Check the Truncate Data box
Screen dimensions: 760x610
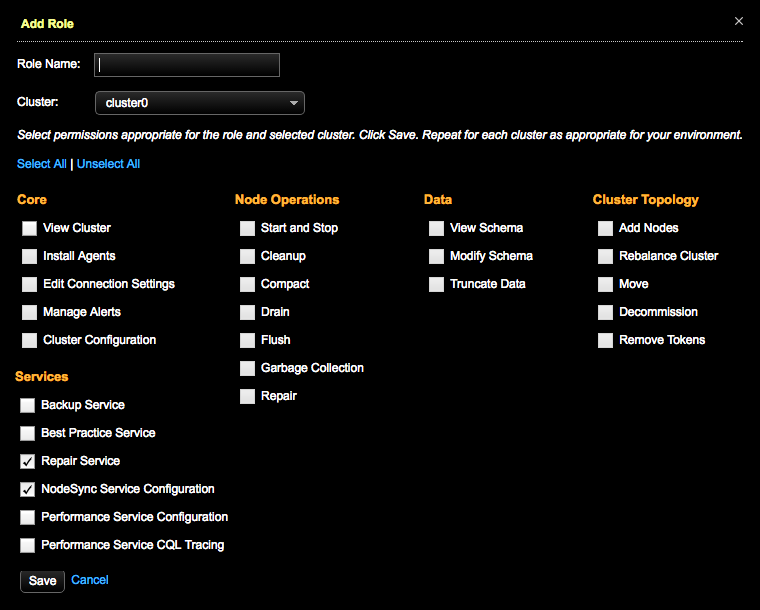pyautogui.click(x=436, y=285)
